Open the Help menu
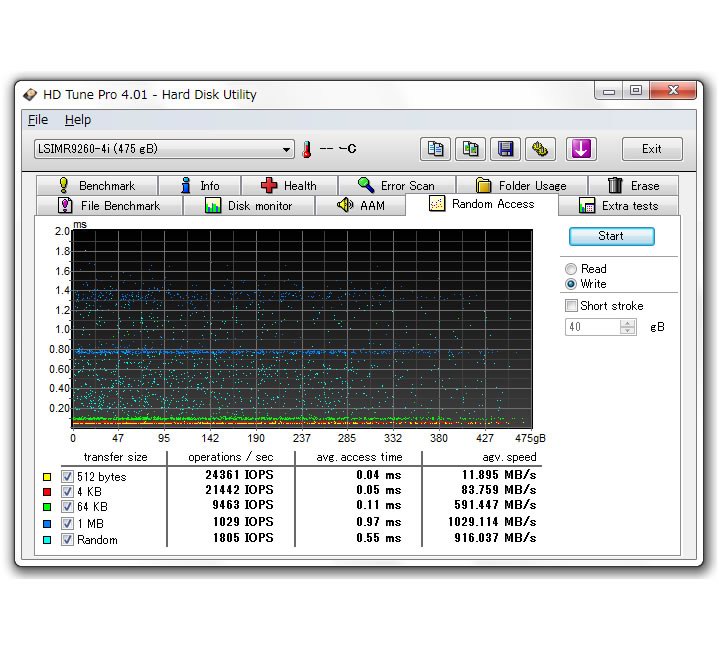The width and height of the screenshot is (719, 650). point(78,120)
